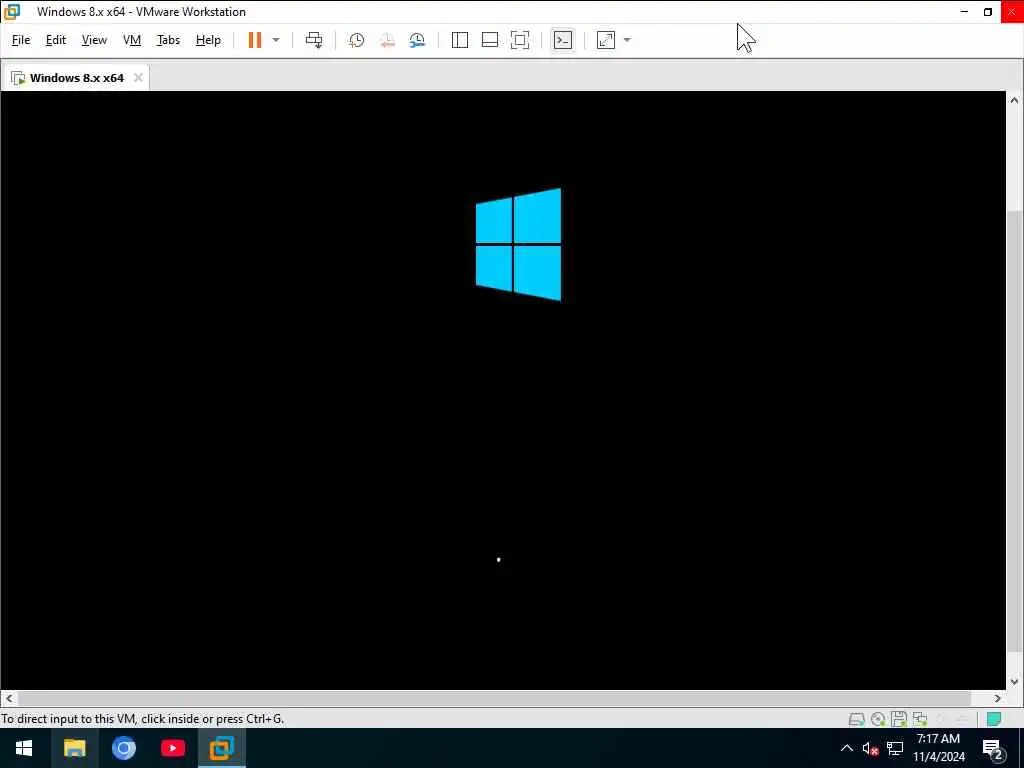This screenshot has height=768, width=1024.
Task: Click inside the VM display showing Windows logo
Action: tap(503, 390)
